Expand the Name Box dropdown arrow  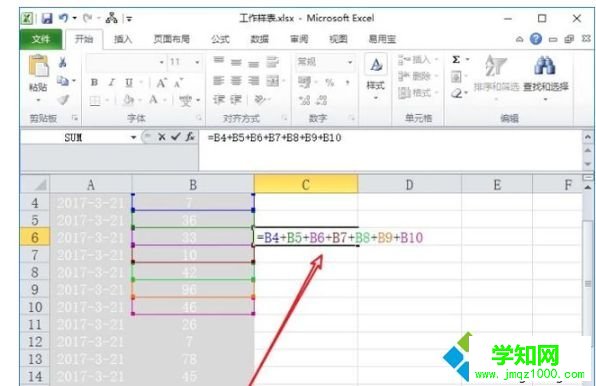tap(133, 138)
